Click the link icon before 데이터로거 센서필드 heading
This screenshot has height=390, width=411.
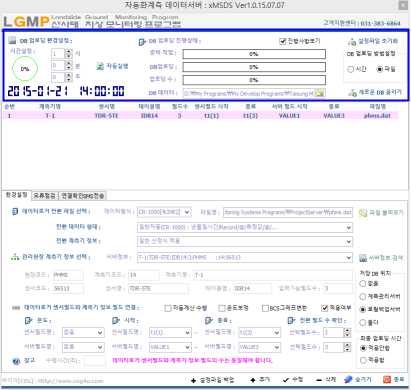tap(16, 307)
